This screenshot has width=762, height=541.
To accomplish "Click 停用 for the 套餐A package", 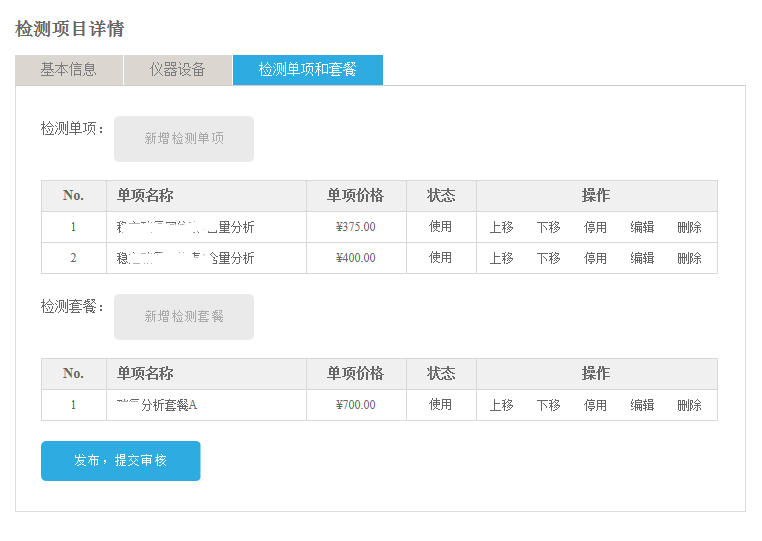I will [x=595, y=405].
